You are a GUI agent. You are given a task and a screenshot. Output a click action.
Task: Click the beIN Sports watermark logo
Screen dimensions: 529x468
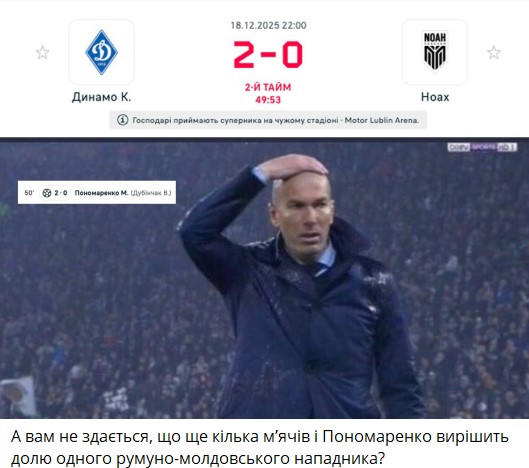pyautogui.click(x=482, y=147)
